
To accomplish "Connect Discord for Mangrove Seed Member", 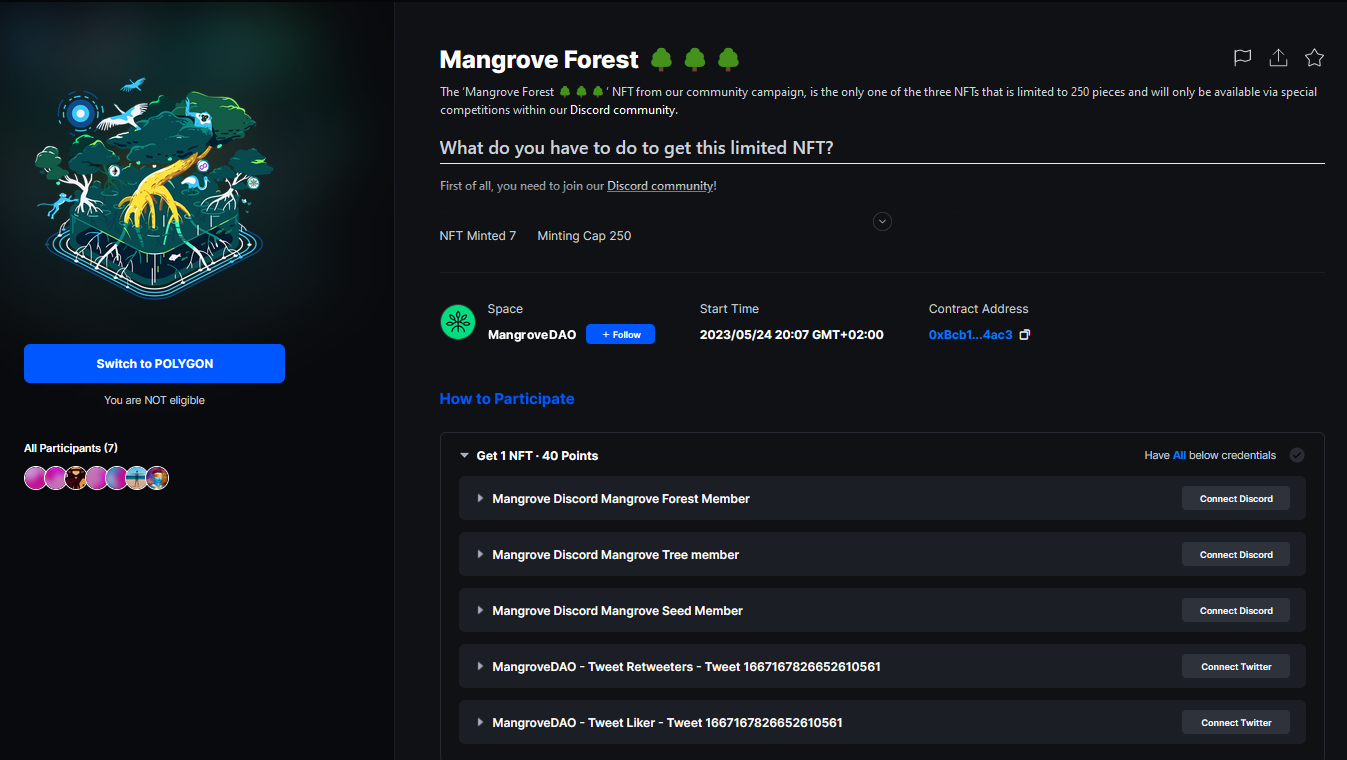I will coord(1236,610).
